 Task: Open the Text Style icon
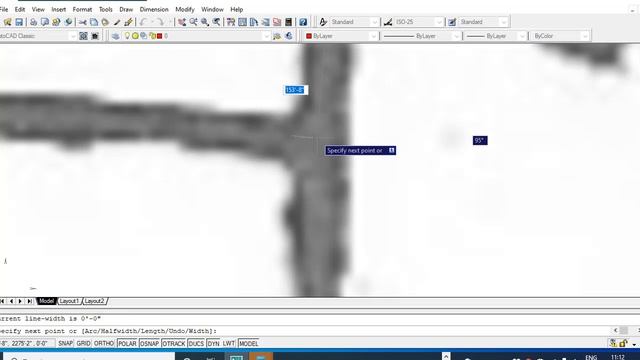pos(323,22)
